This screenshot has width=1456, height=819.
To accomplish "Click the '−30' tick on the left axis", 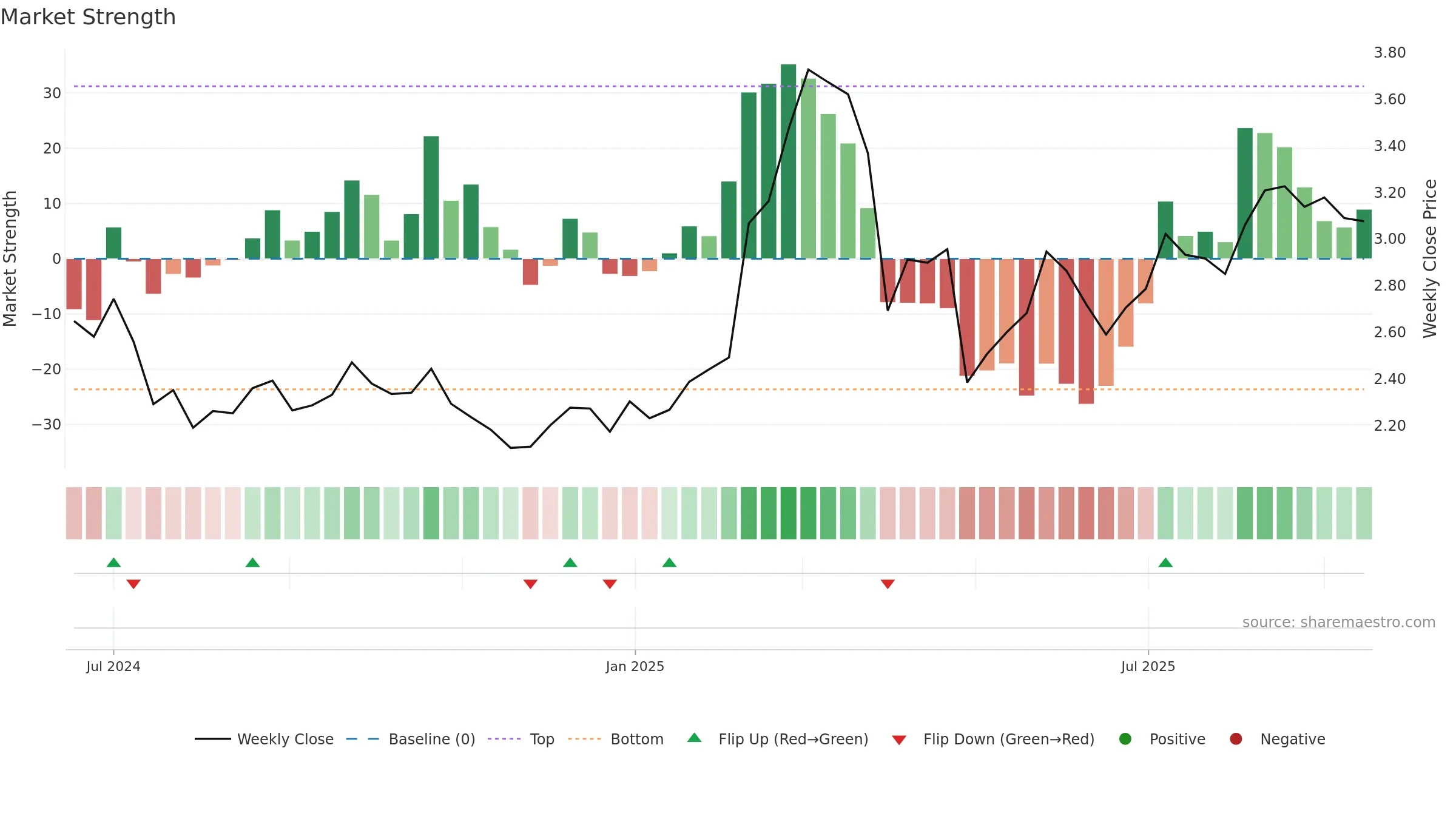I will (47, 425).
